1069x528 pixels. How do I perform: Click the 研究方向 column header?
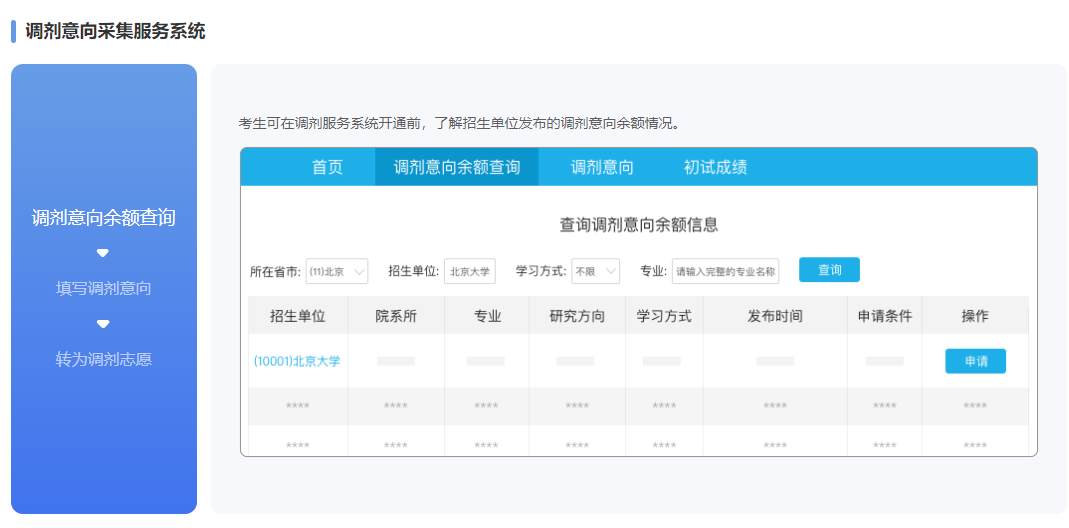[577, 316]
